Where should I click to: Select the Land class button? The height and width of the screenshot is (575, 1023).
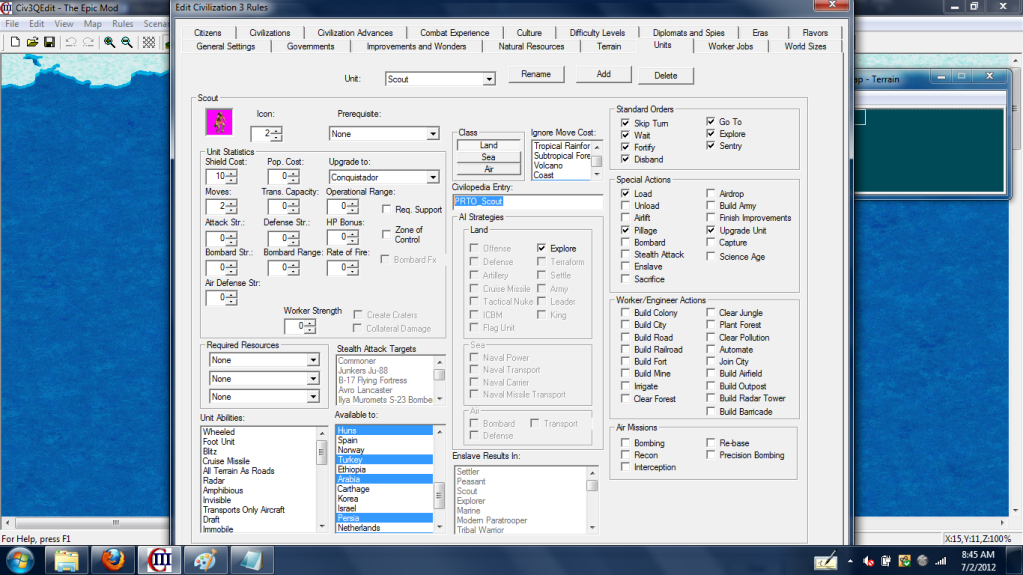click(x=489, y=146)
